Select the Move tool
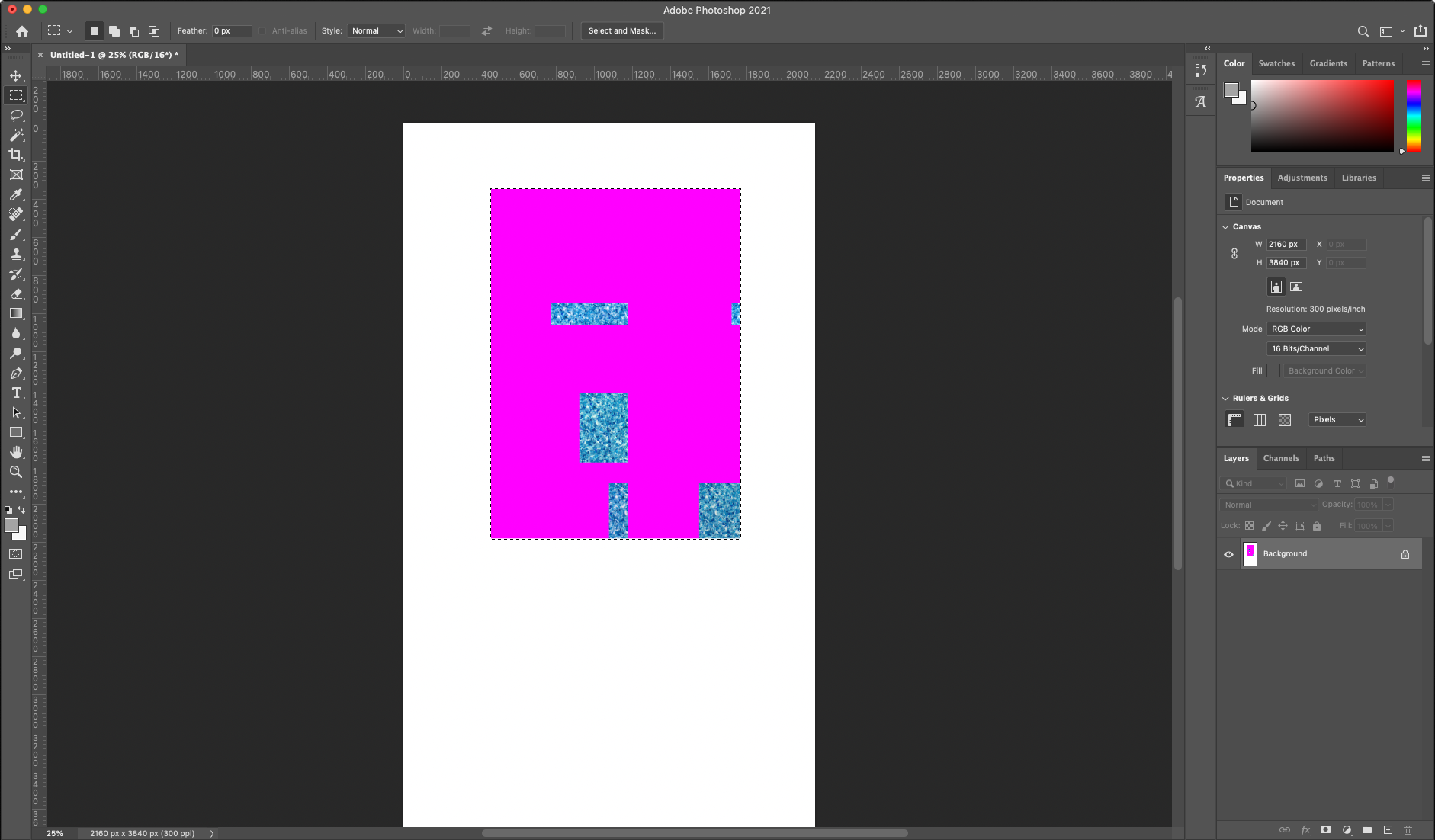The width and height of the screenshot is (1435, 840). tap(16, 75)
